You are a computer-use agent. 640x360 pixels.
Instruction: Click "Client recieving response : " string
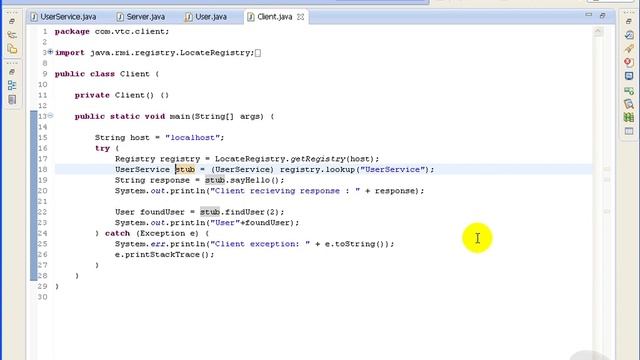(x=285, y=191)
